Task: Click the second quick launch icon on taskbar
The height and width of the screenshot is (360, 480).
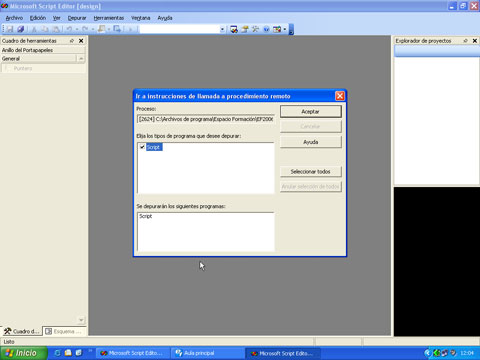Action: 68,353
